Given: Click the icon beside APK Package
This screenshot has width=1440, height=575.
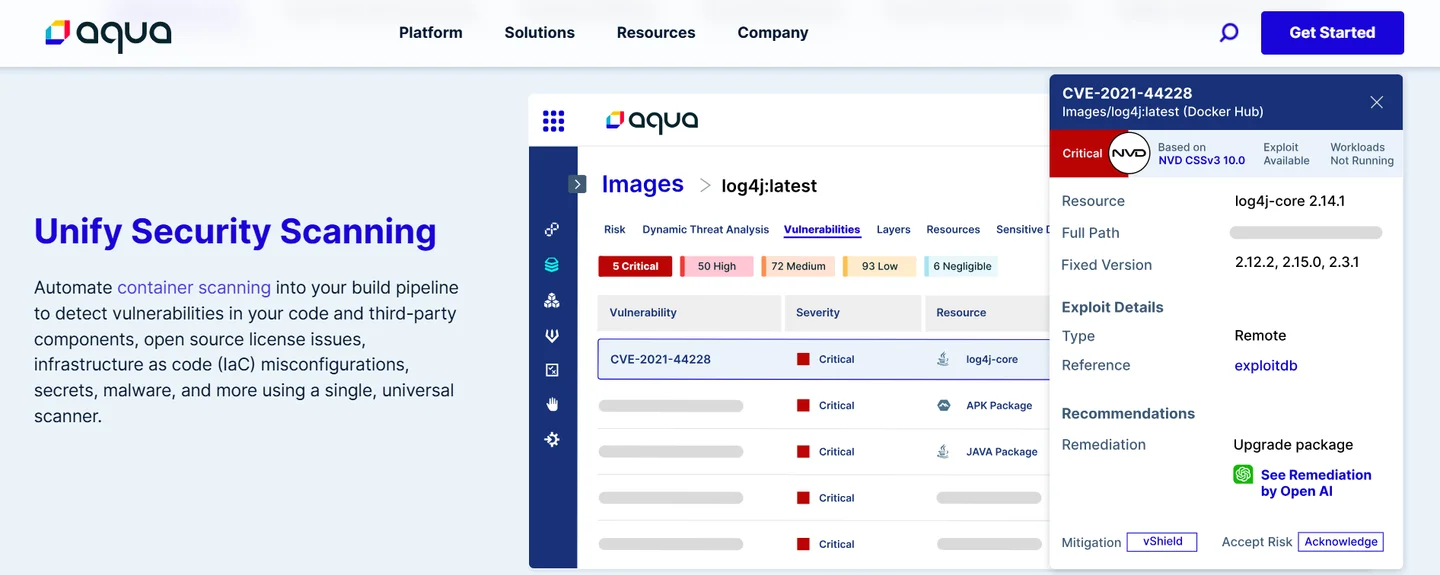Looking at the screenshot, I should [x=943, y=405].
